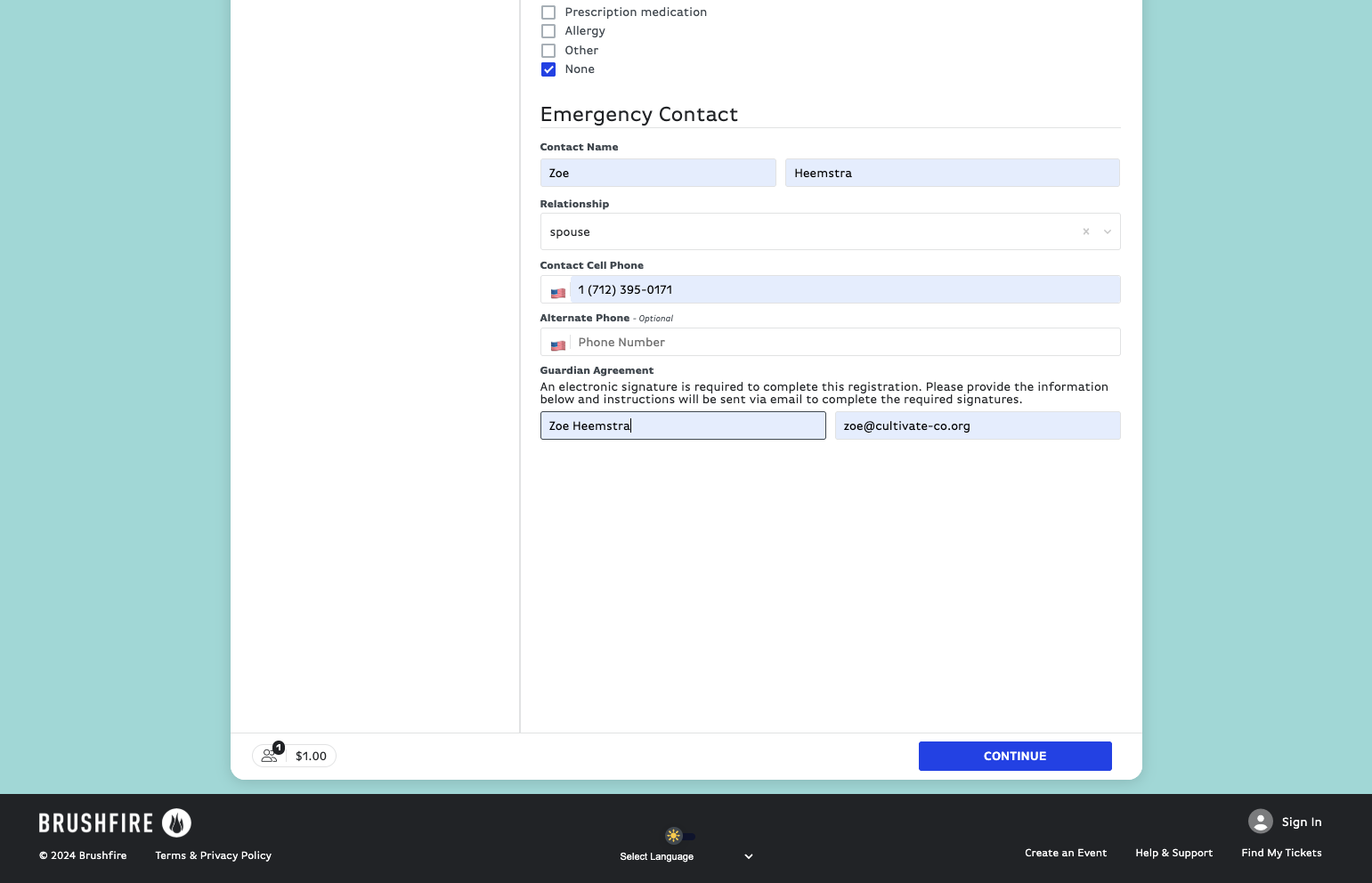Screen dimensions: 1372x883
Task: Clear the Relationship selection with the x icon
Action: (x=1086, y=231)
